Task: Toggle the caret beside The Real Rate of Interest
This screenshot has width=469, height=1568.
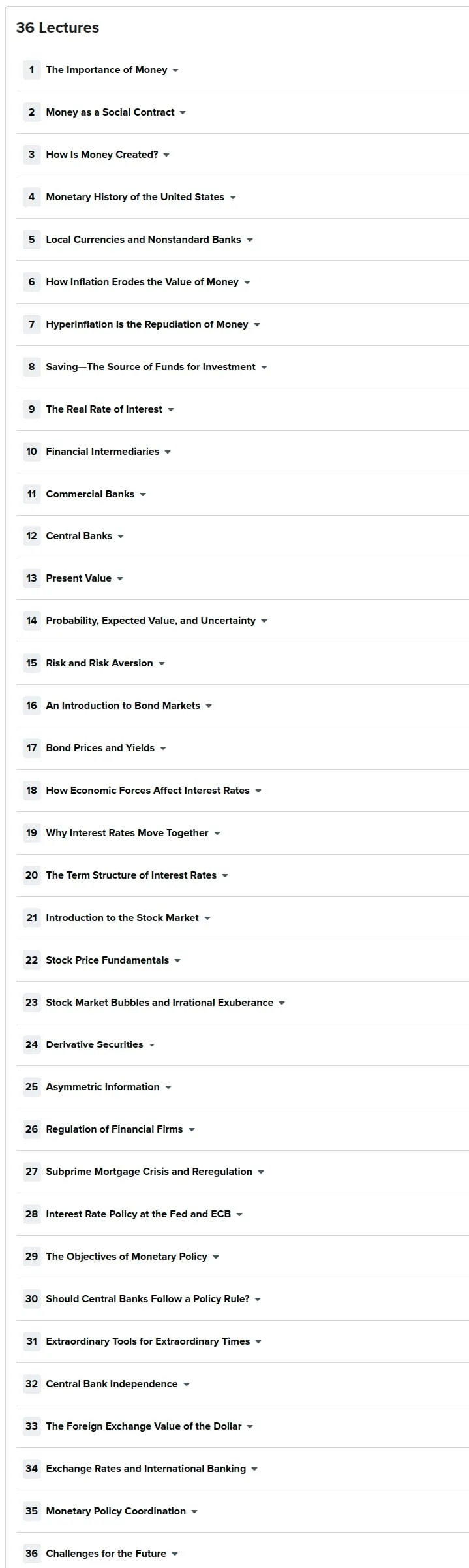Action: pyautogui.click(x=171, y=410)
